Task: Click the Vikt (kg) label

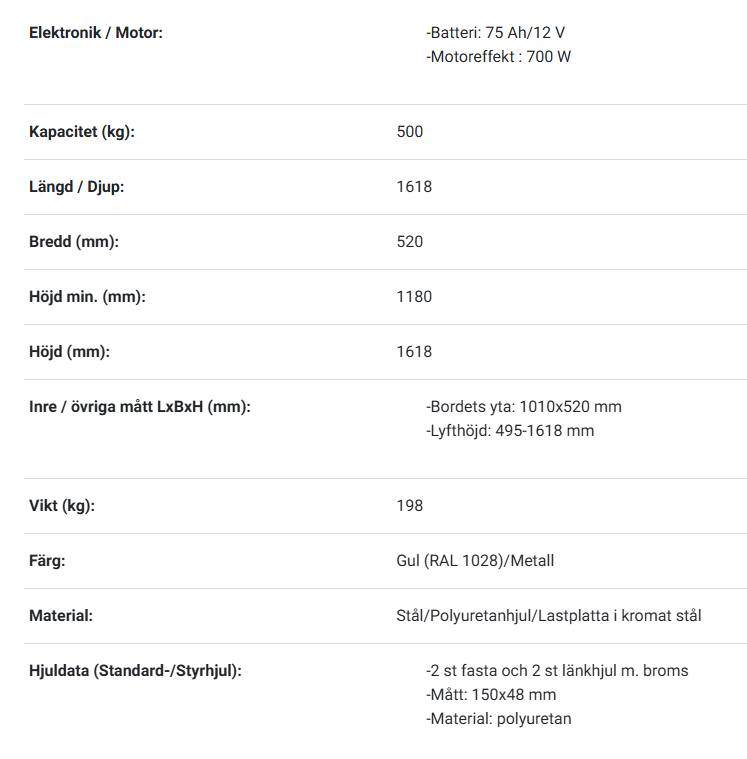Action: pyautogui.click(x=62, y=506)
